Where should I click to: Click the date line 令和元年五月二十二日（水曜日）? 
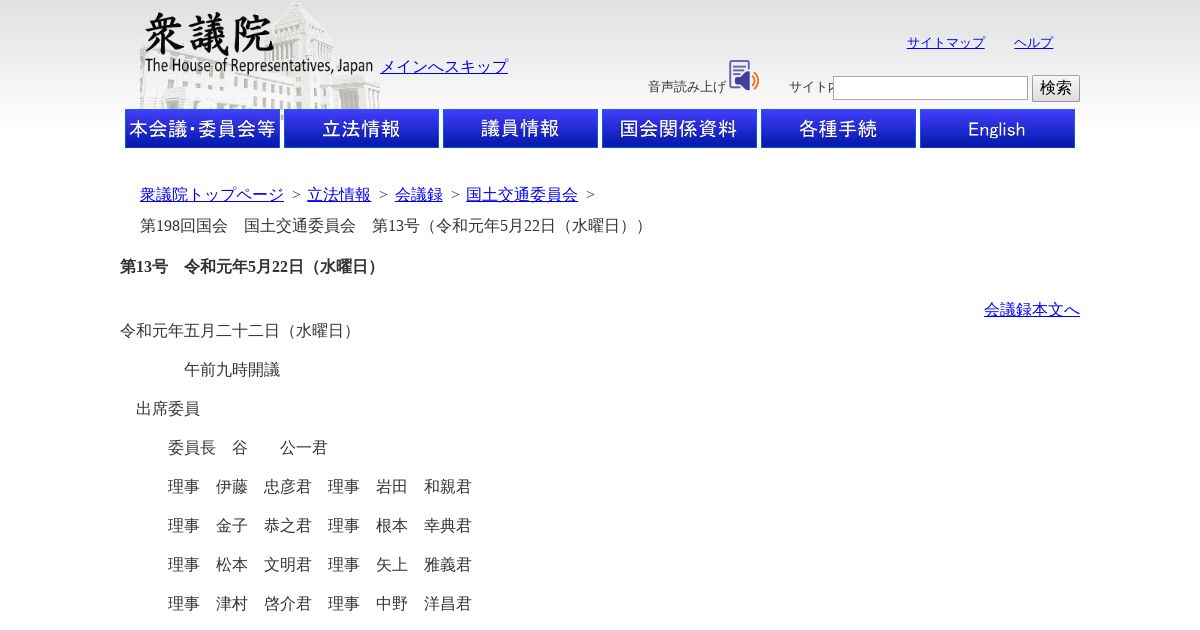pyautogui.click(x=239, y=331)
